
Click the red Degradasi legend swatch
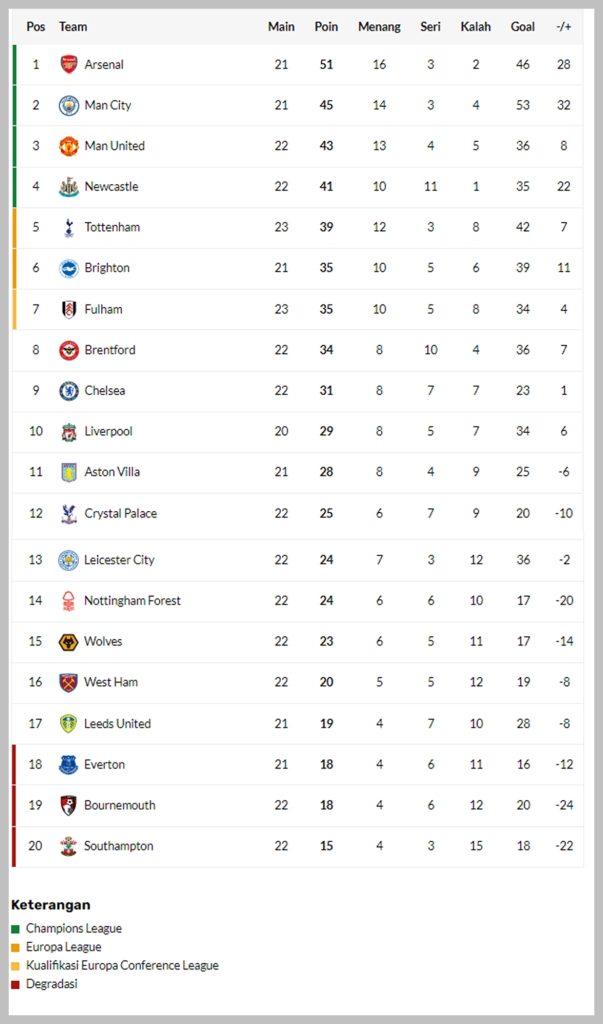16,984
